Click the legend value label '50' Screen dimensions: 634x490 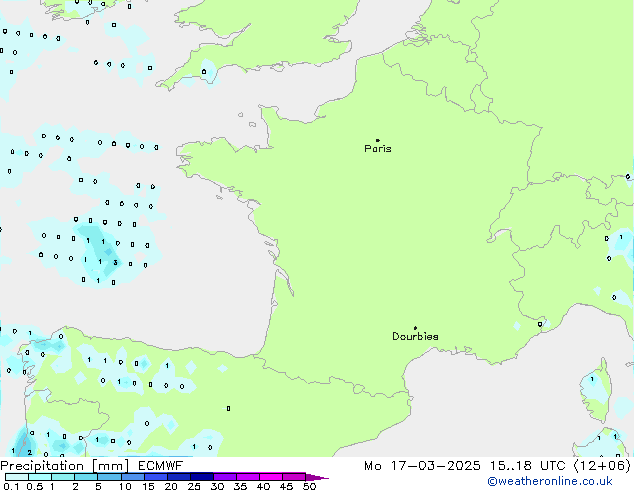(309, 486)
